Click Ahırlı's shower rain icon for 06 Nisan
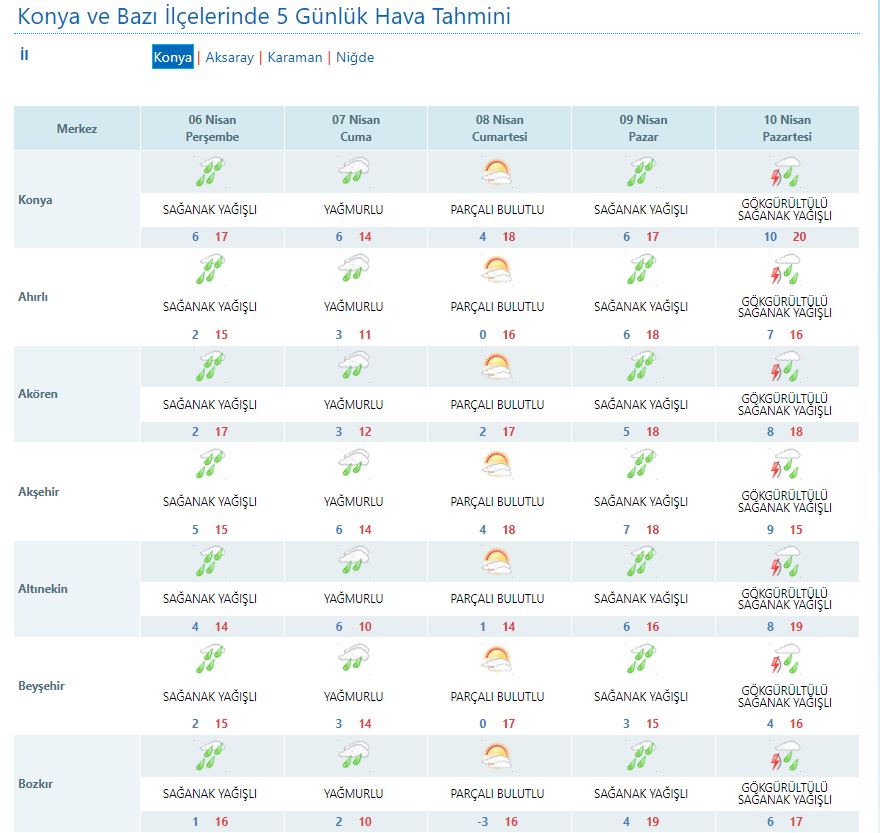Viewport: 880px width, 833px height. pos(211,270)
